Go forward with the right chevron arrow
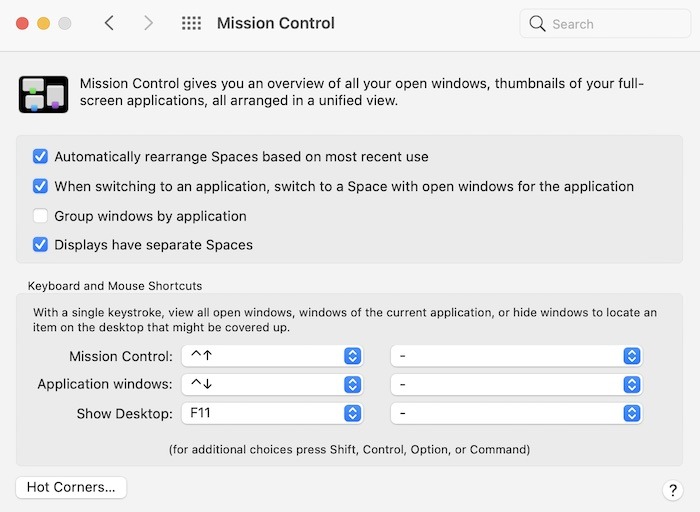Viewport: 700px width, 512px height. click(x=148, y=23)
